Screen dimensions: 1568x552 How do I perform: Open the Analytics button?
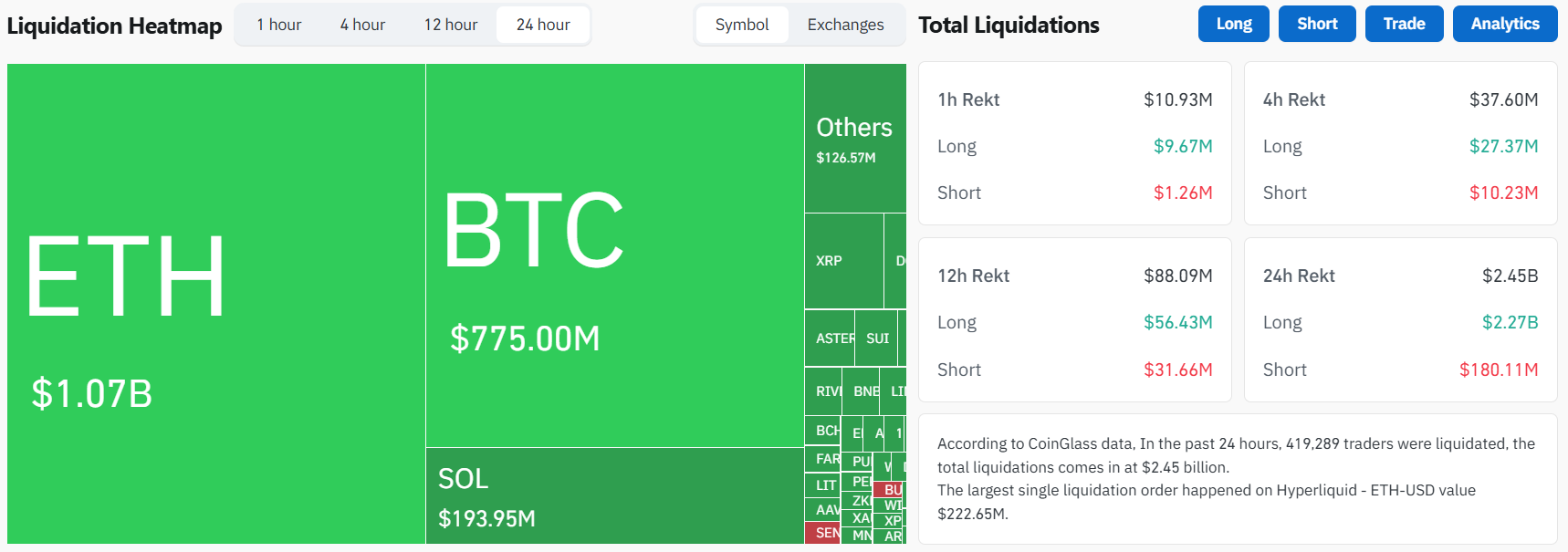click(1504, 24)
